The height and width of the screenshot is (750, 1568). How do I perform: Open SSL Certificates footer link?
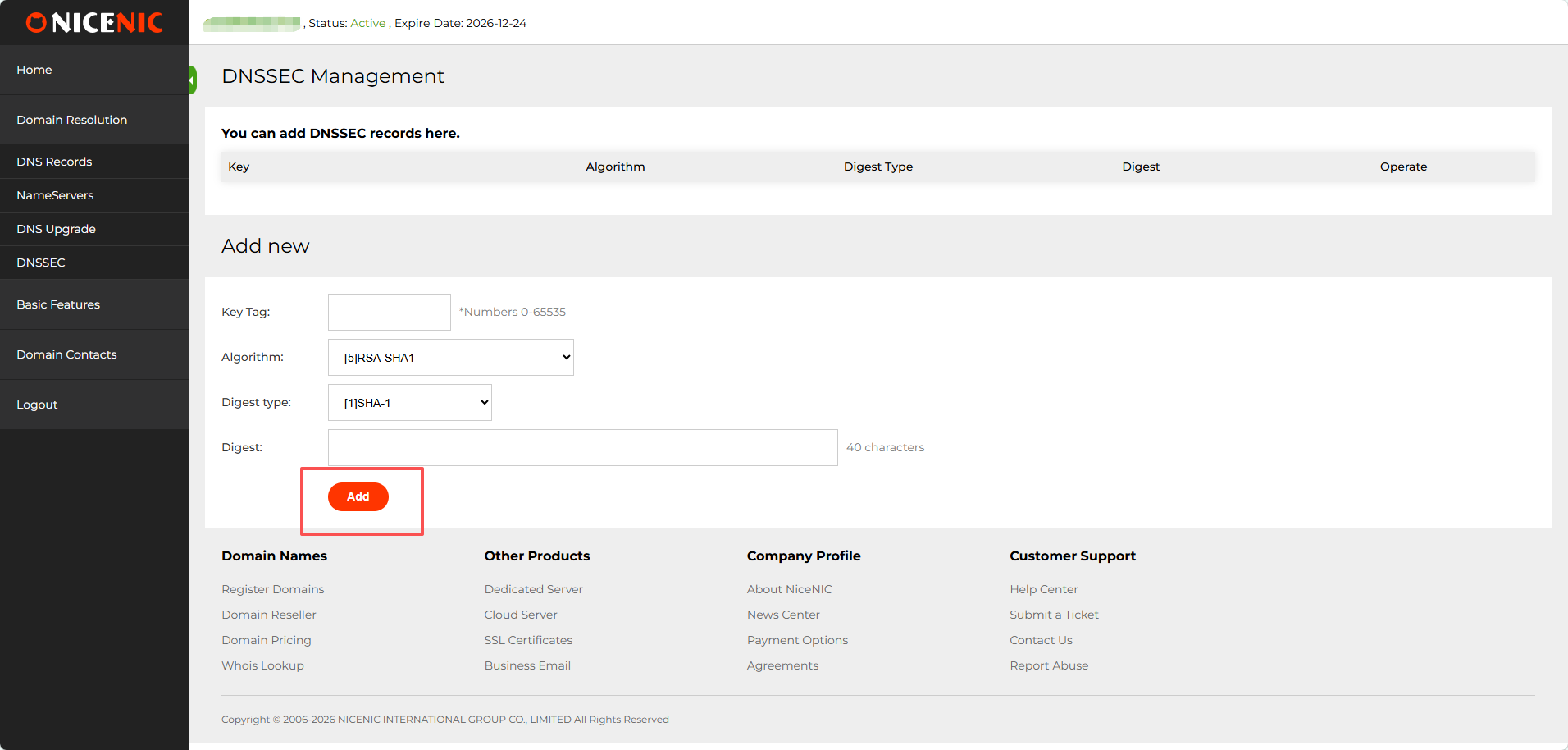coord(528,641)
